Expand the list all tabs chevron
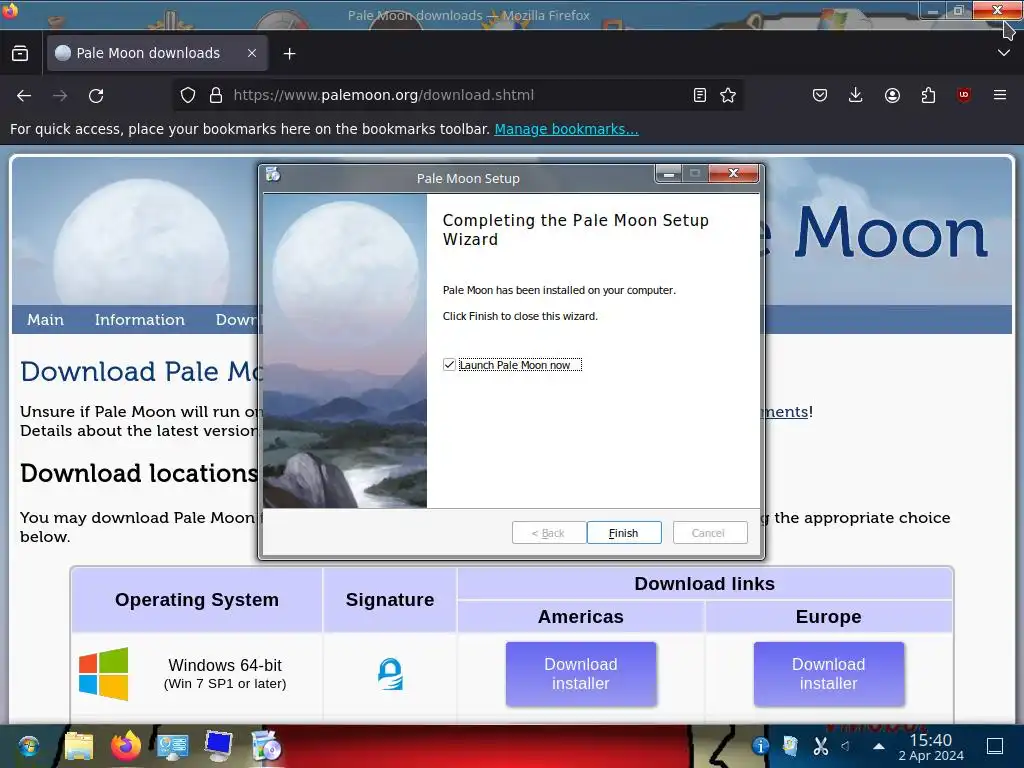The height and width of the screenshot is (768, 1024). click(1004, 53)
